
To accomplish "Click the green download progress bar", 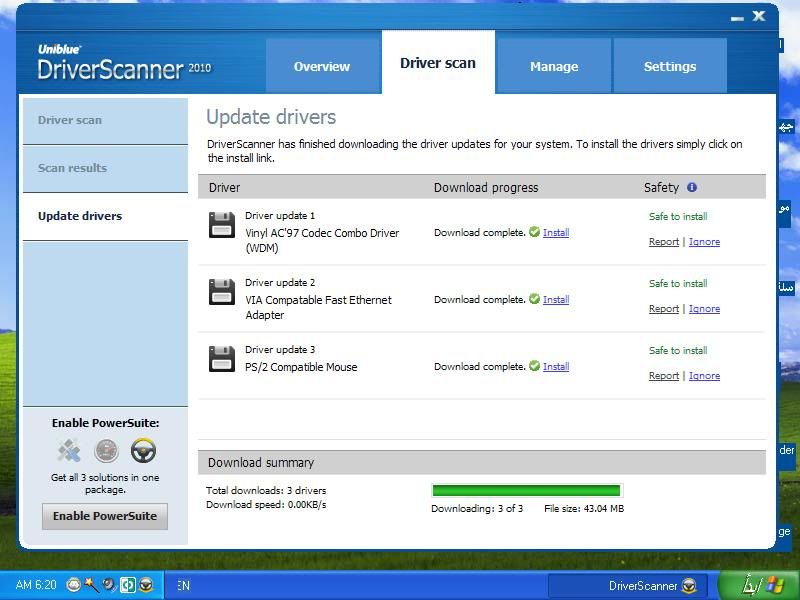I will point(526,490).
